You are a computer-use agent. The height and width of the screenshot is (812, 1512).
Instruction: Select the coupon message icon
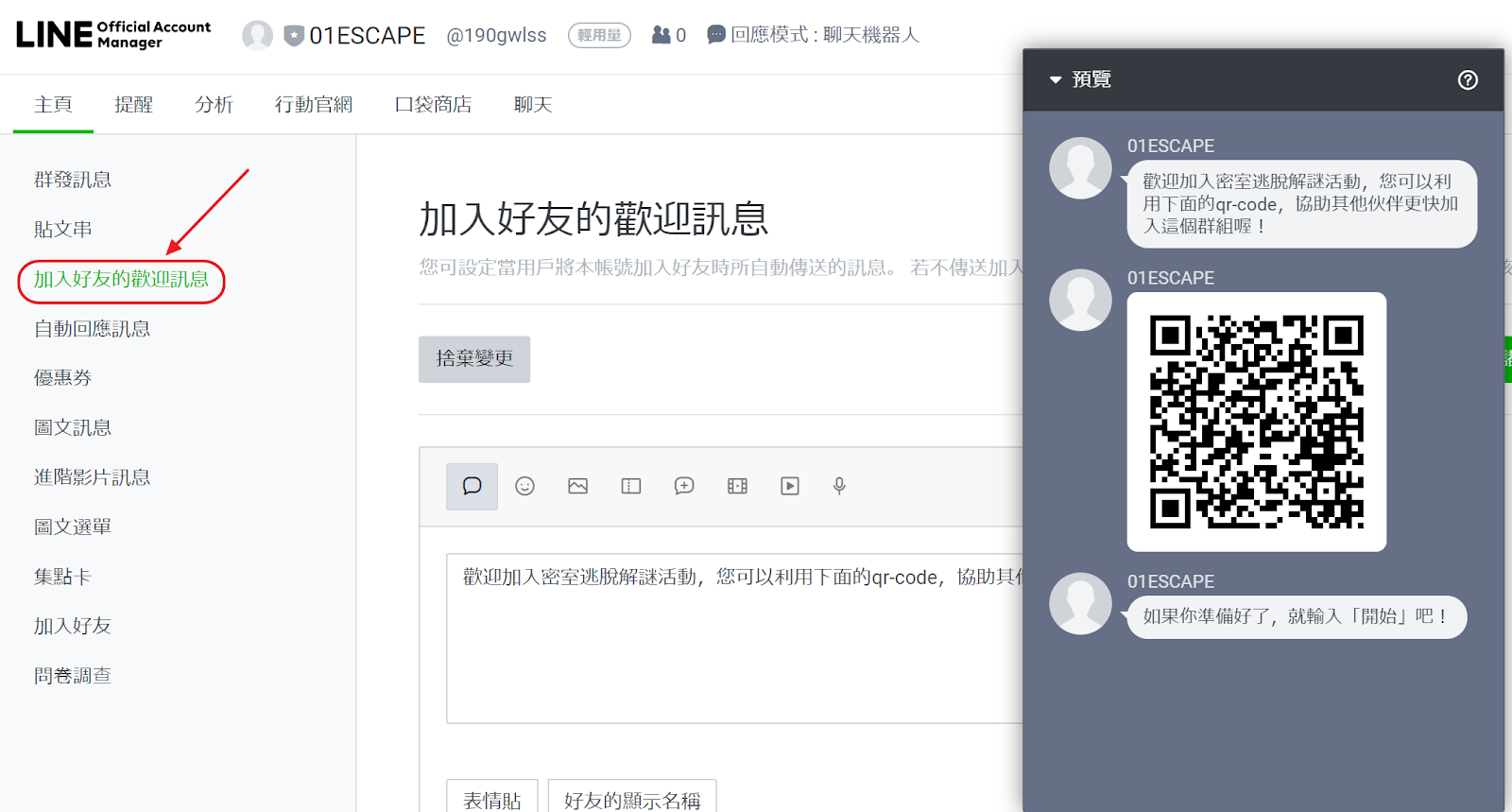631,486
